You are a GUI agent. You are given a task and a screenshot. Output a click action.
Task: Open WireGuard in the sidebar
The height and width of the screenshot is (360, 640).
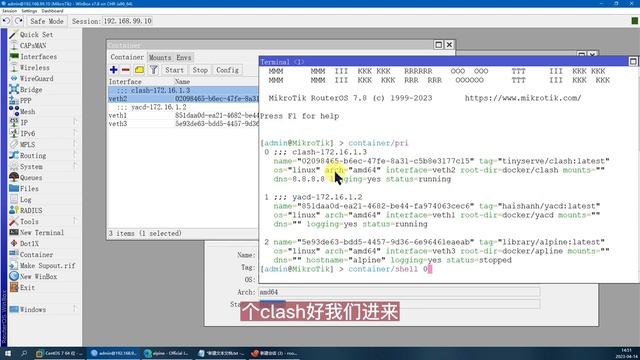36,79
